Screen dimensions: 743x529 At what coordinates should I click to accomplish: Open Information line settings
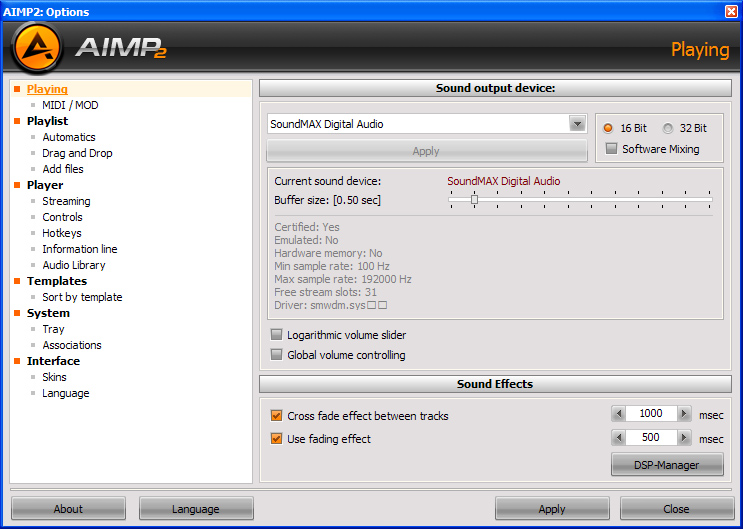pos(80,249)
